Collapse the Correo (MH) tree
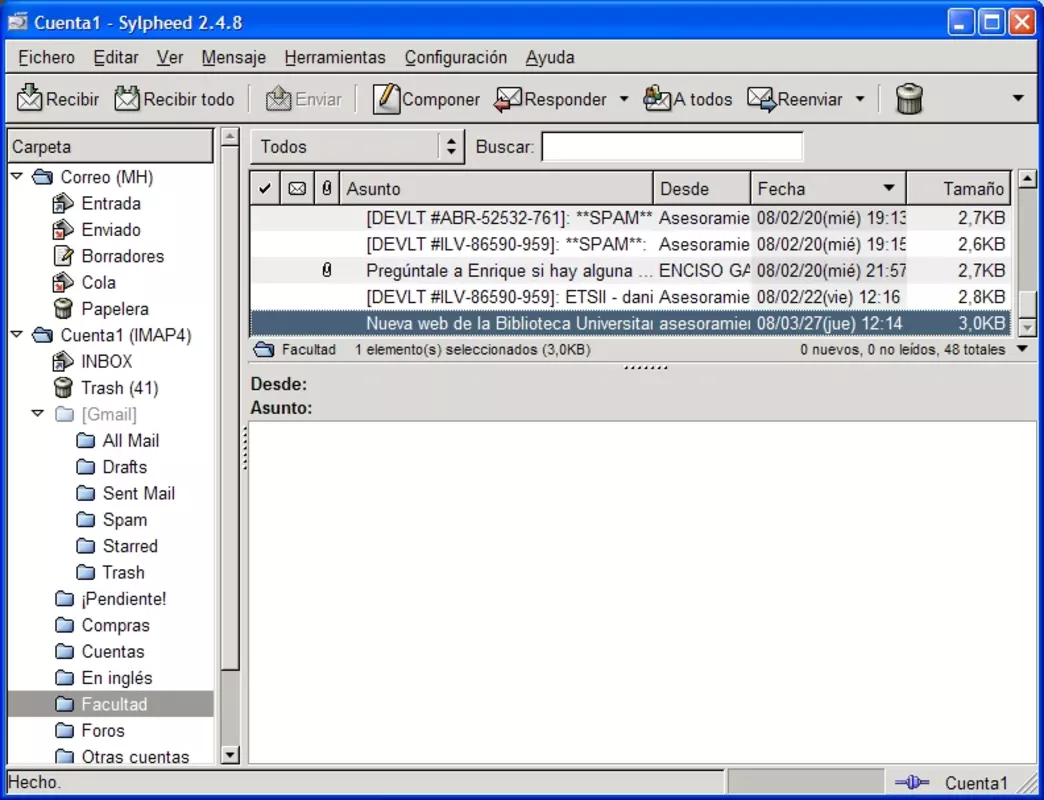The width and height of the screenshot is (1044, 800). tap(17, 177)
